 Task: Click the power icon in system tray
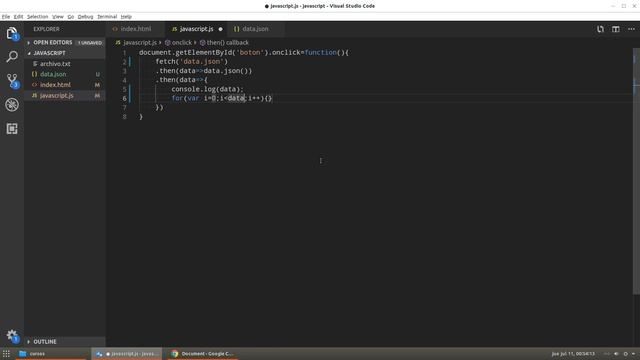pos(625,354)
